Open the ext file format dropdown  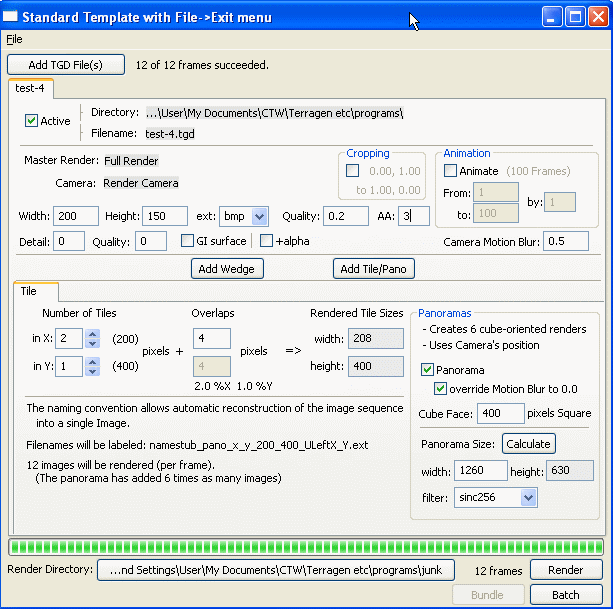click(259, 216)
